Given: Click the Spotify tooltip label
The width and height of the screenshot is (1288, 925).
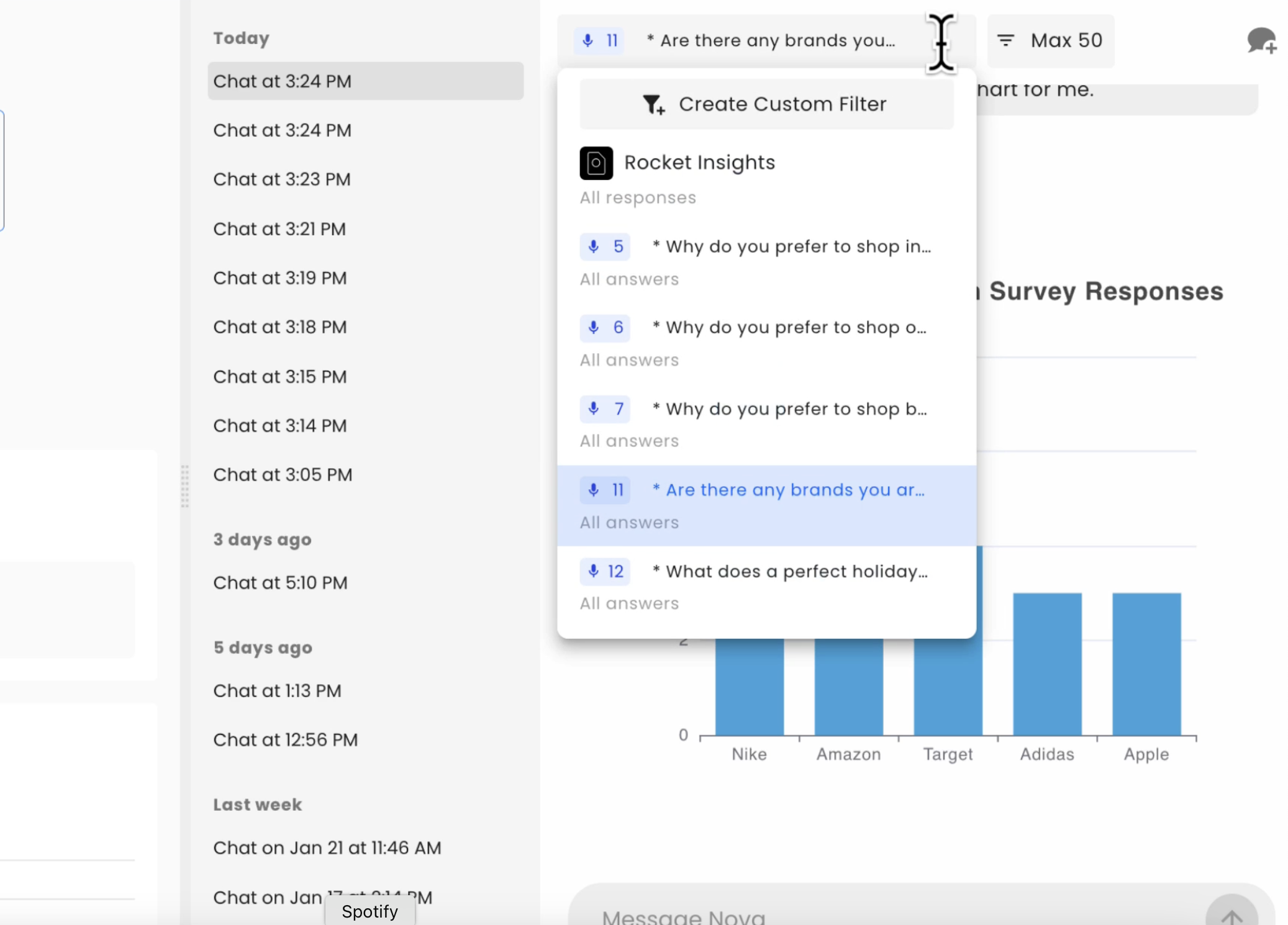Looking at the screenshot, I should (370, 911).
